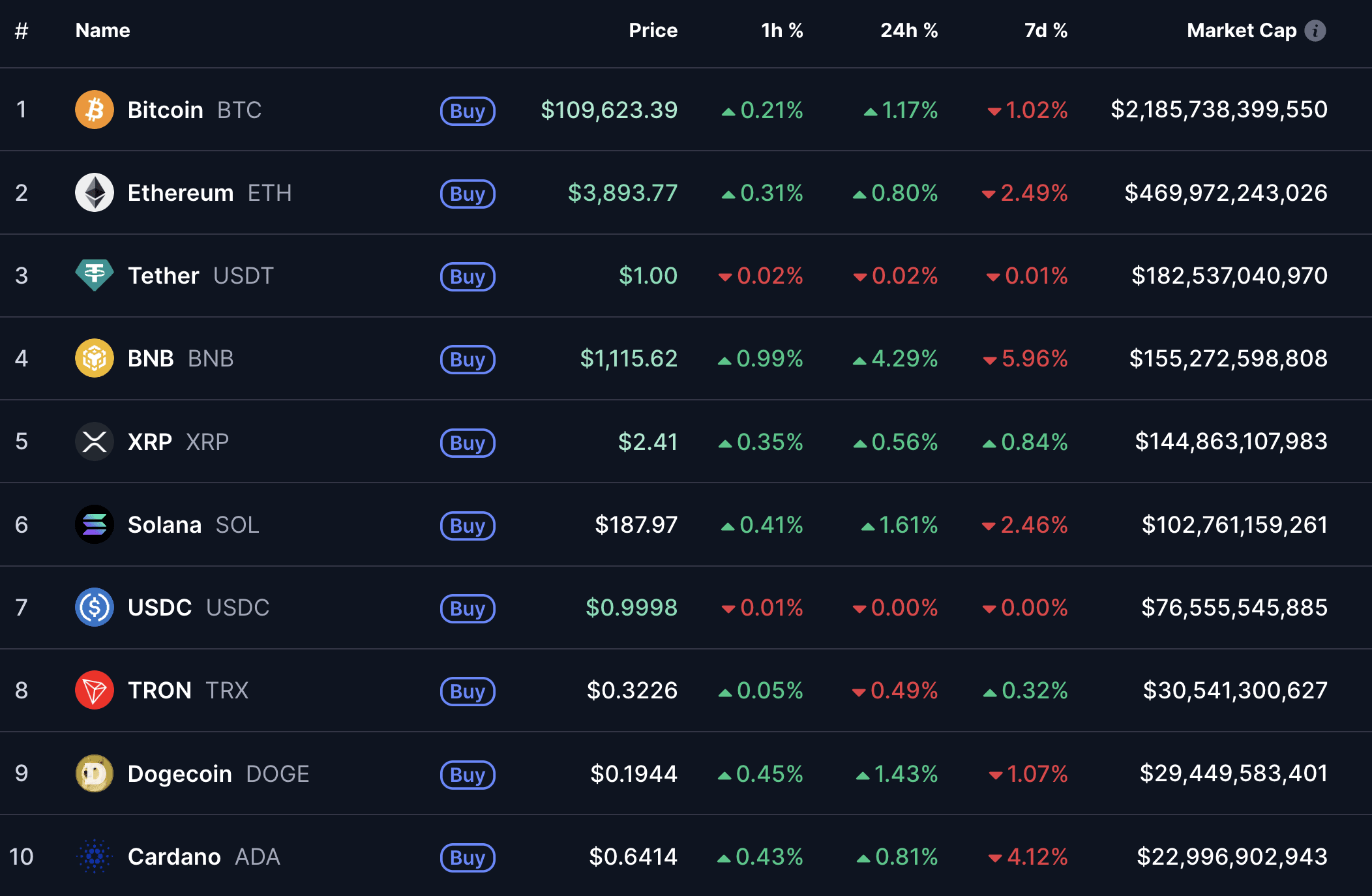Sort by the Name column header
1372x896 pixels.
tap(102, 31)
